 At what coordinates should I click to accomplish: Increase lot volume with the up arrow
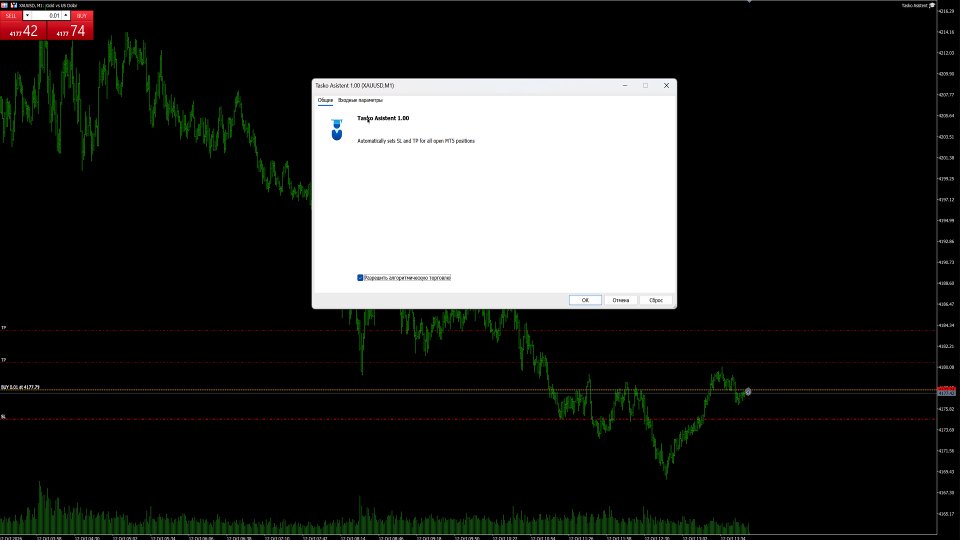point(66,15)
